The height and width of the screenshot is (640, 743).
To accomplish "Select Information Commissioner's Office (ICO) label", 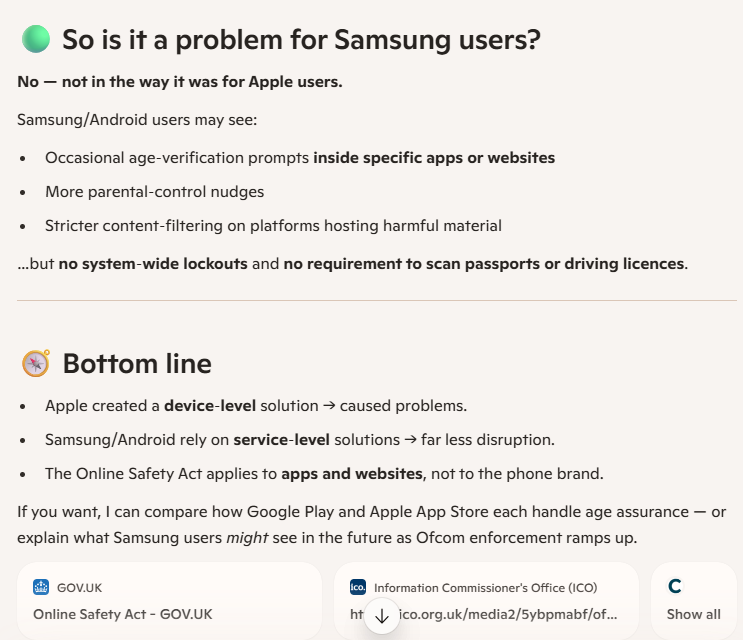I will click(x=485, y=587).
